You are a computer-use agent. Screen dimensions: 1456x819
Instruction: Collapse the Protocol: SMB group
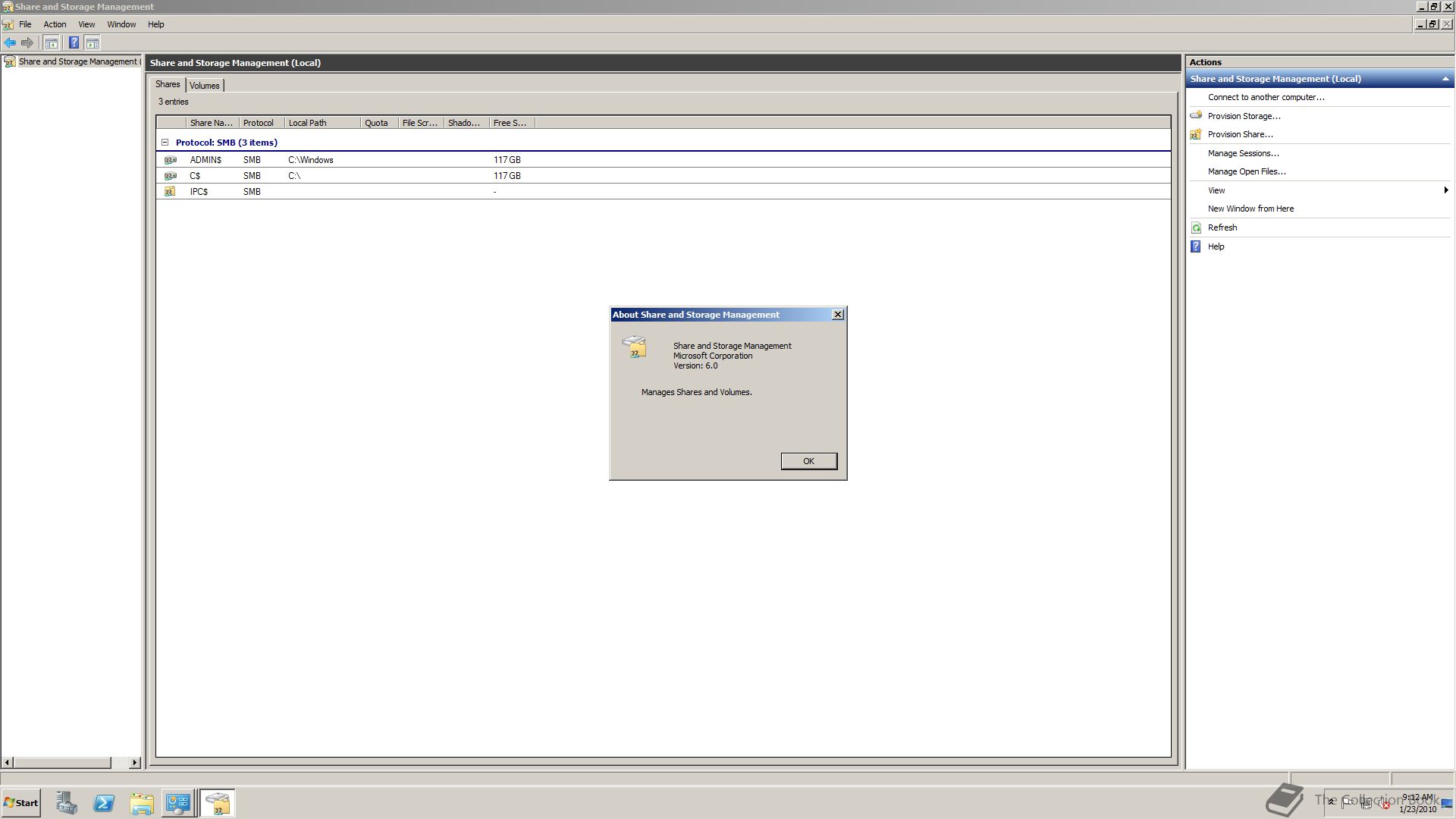(x=165, y=143)
